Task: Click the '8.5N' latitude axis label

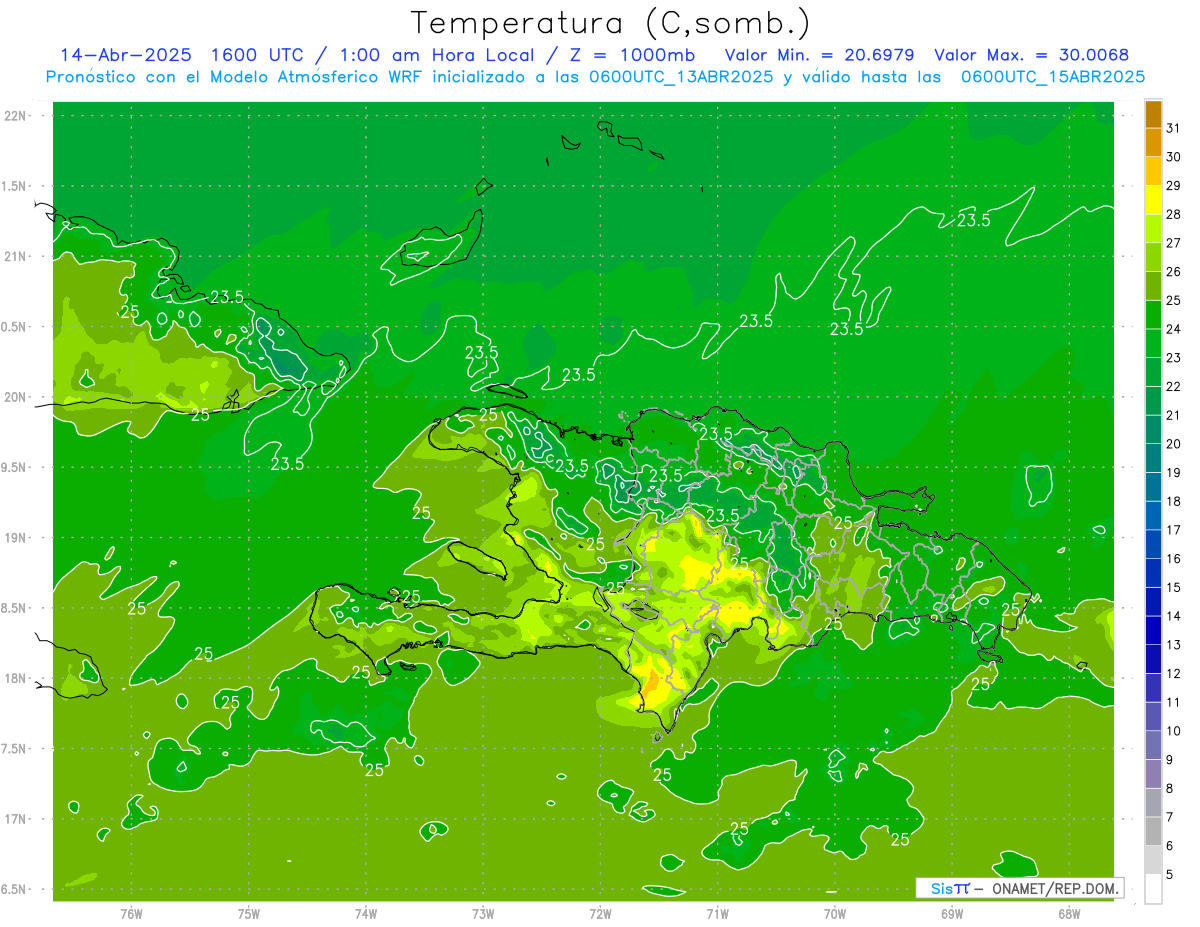Action: [x=15, y=608]
